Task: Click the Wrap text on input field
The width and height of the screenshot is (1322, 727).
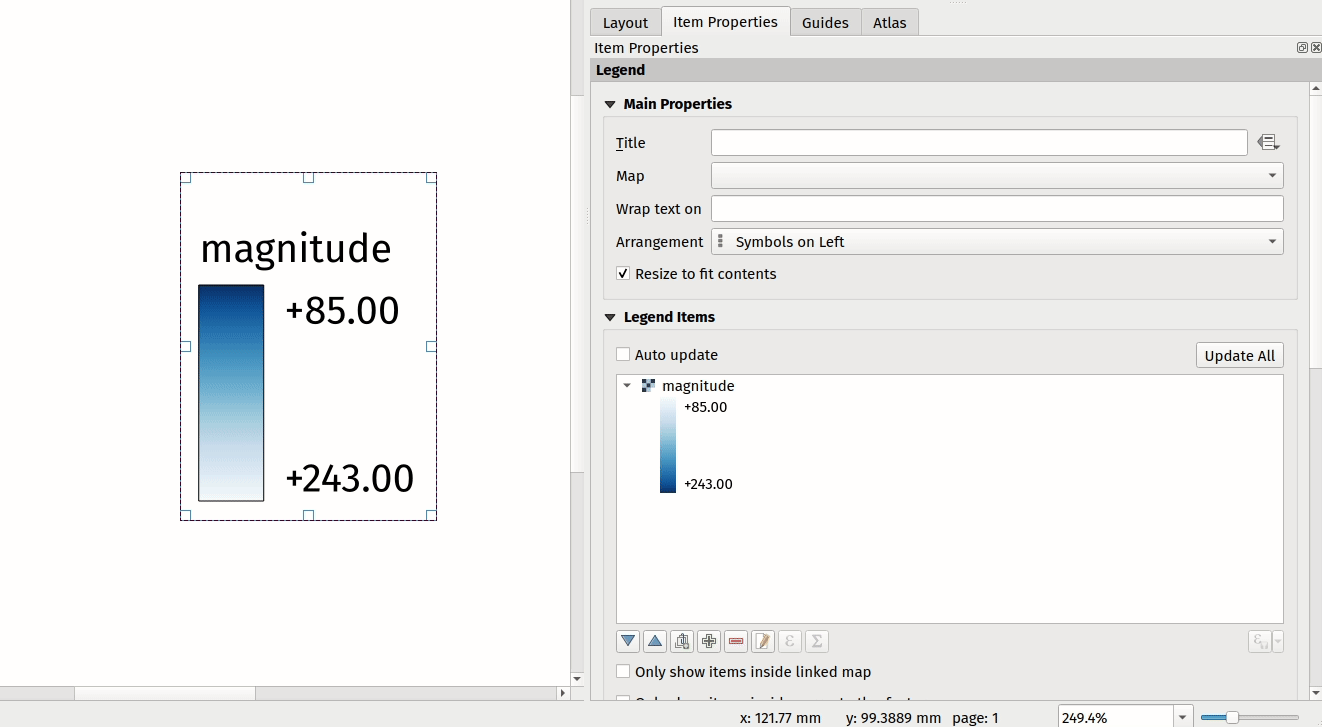Action: pos(997,209)
